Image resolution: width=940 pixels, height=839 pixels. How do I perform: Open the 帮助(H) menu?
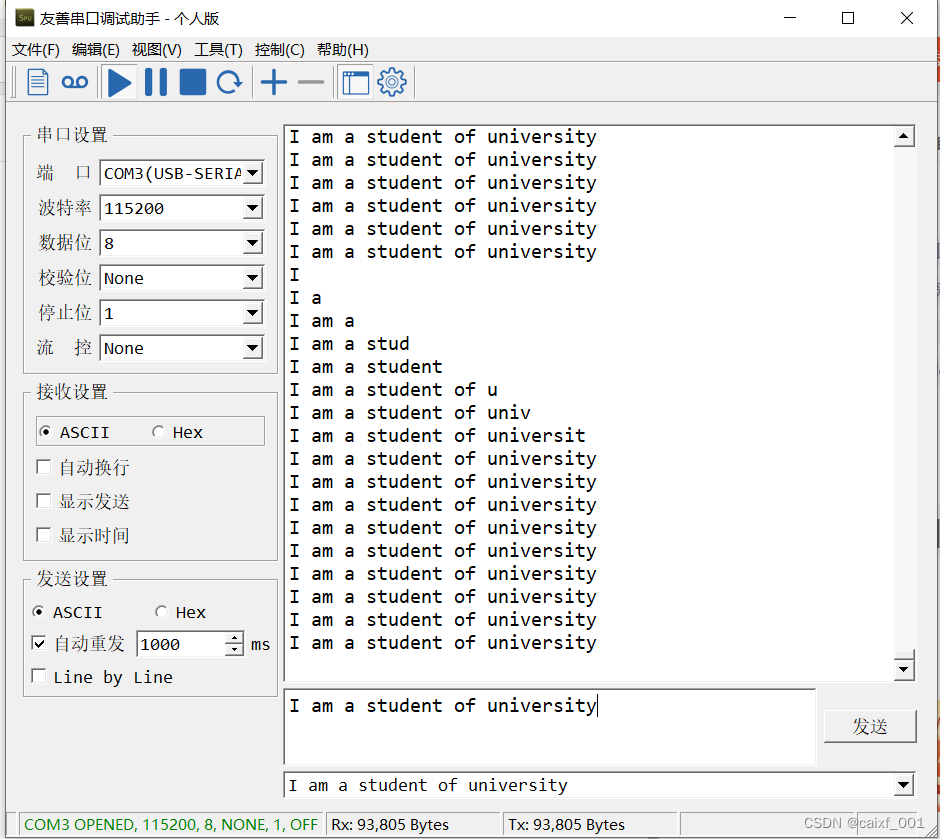342,50
